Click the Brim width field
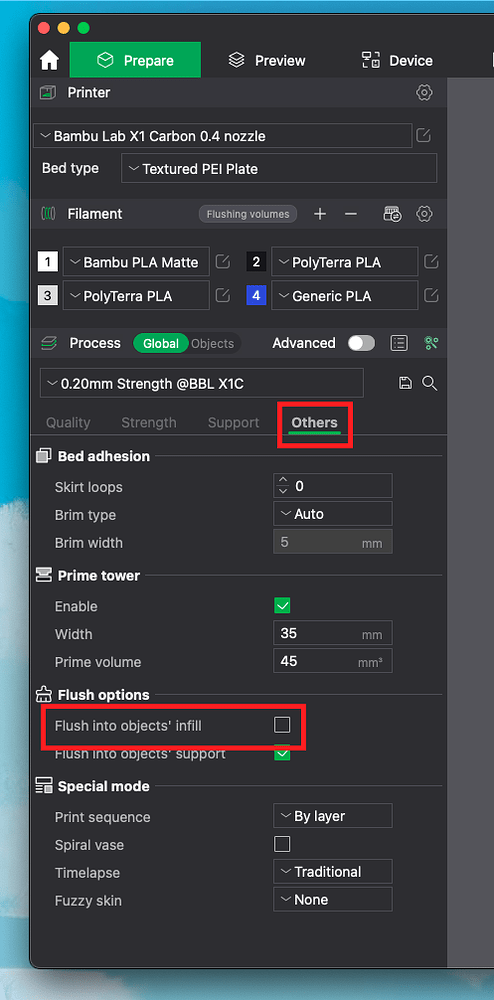Screen dimensions: 494x1000 point(333,542)
